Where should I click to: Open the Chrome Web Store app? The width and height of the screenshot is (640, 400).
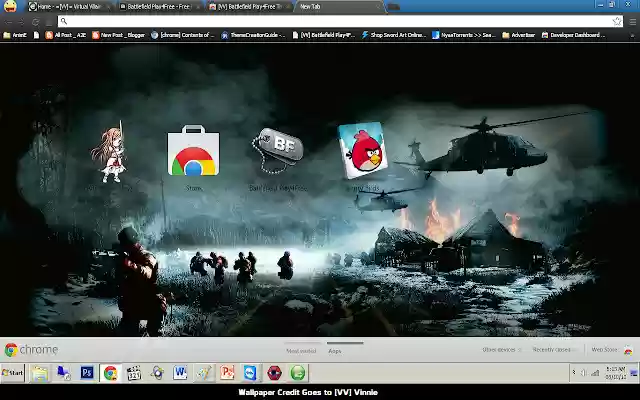click(x=193, y=151)
